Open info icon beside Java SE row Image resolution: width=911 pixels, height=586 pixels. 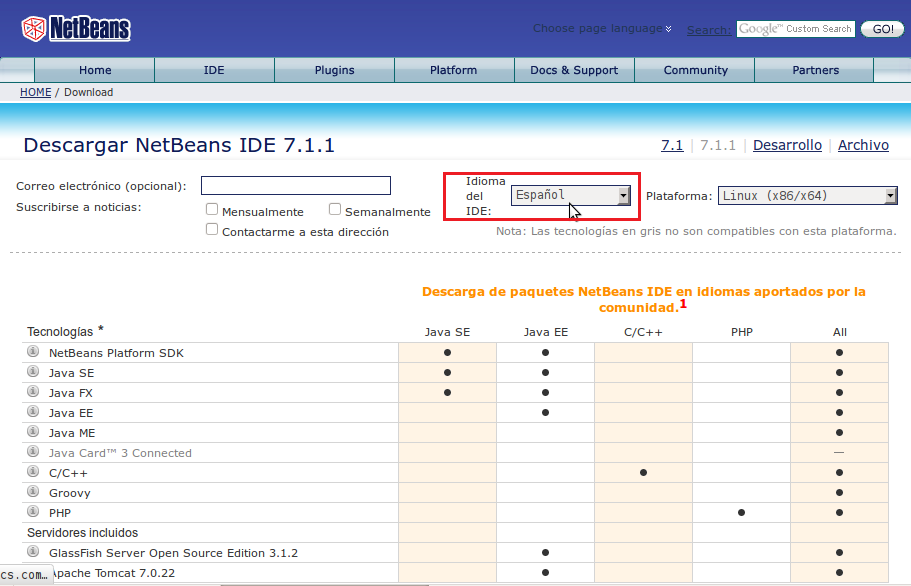[33, 372]
